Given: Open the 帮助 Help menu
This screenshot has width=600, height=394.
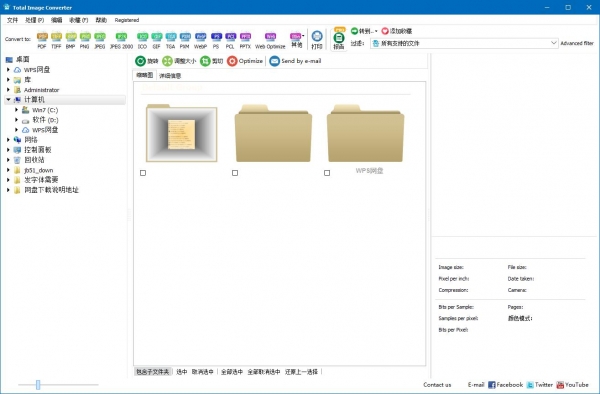Looking at the screenshot, I should tap(101, 20).
